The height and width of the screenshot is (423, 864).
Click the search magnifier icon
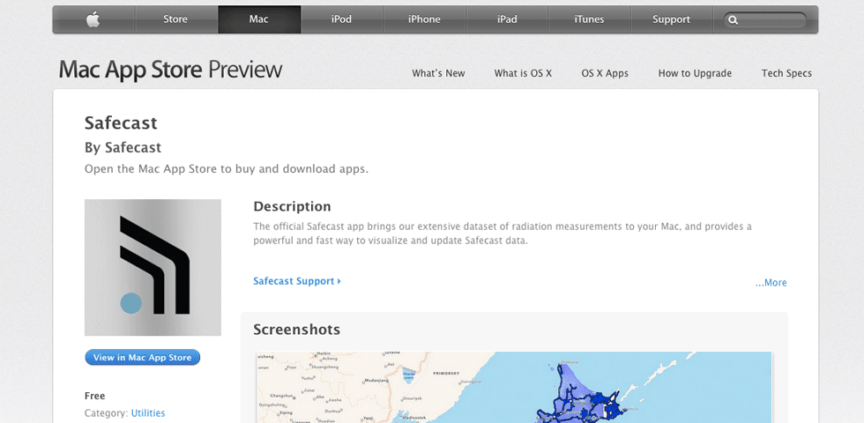click(x=733, y=20)
